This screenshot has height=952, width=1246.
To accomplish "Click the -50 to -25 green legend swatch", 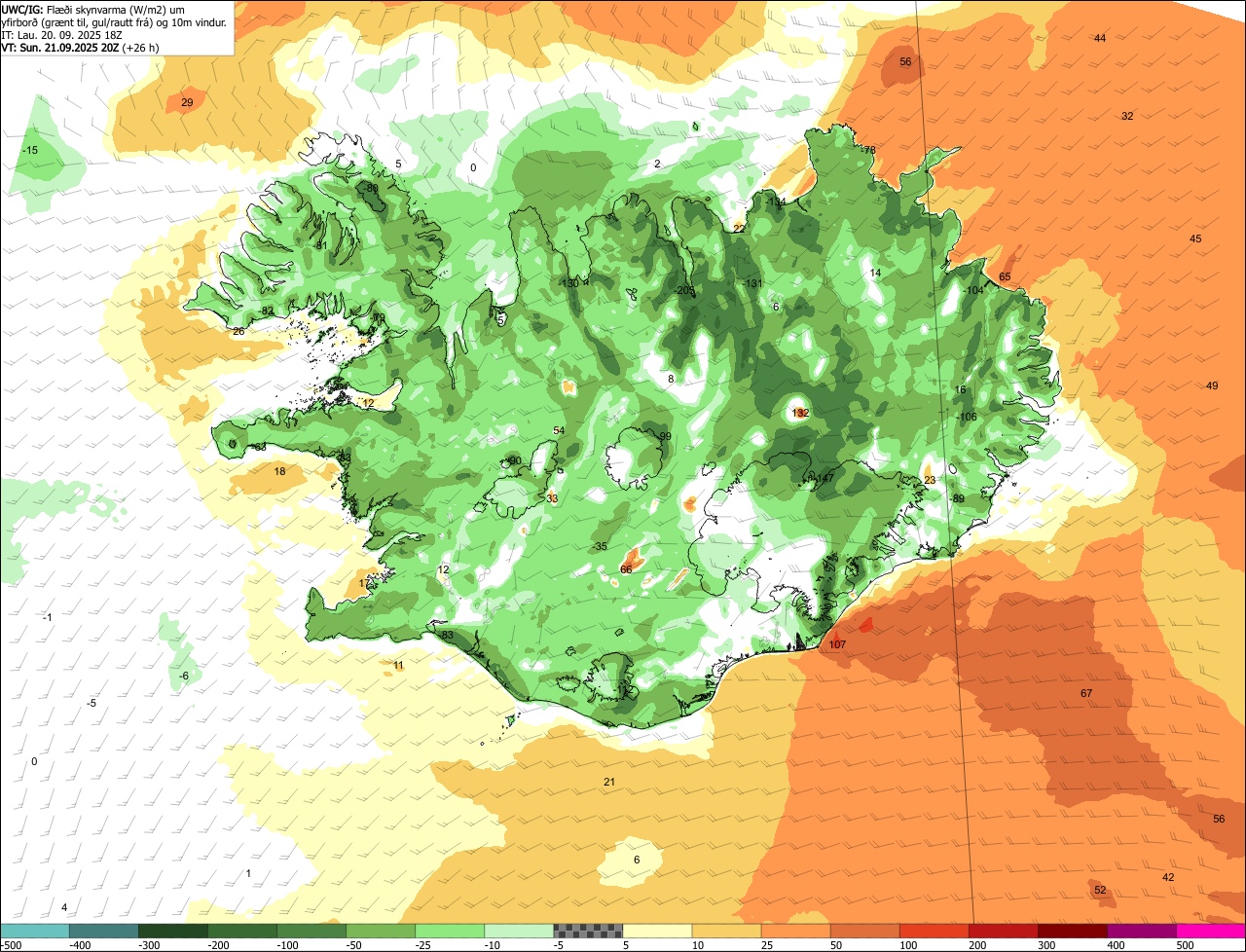I will click(x=381, y=931).
